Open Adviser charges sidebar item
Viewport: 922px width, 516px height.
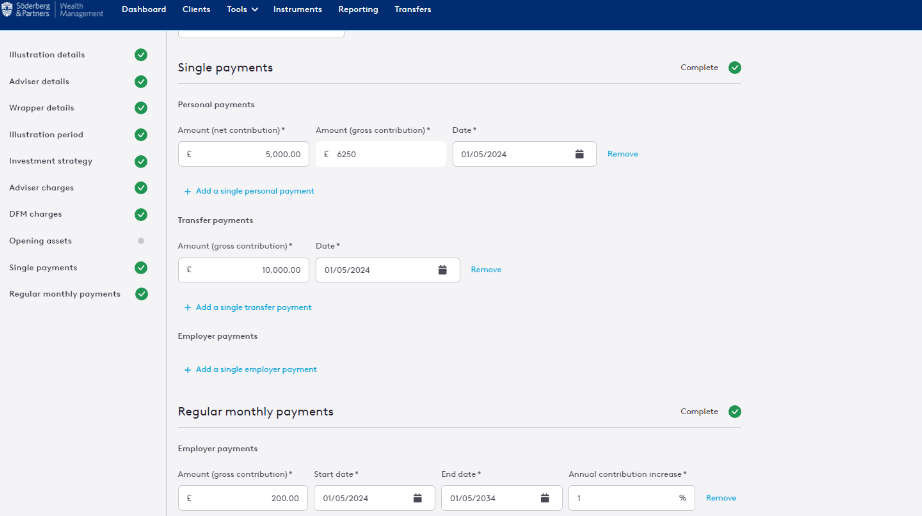tap(41, 188)
